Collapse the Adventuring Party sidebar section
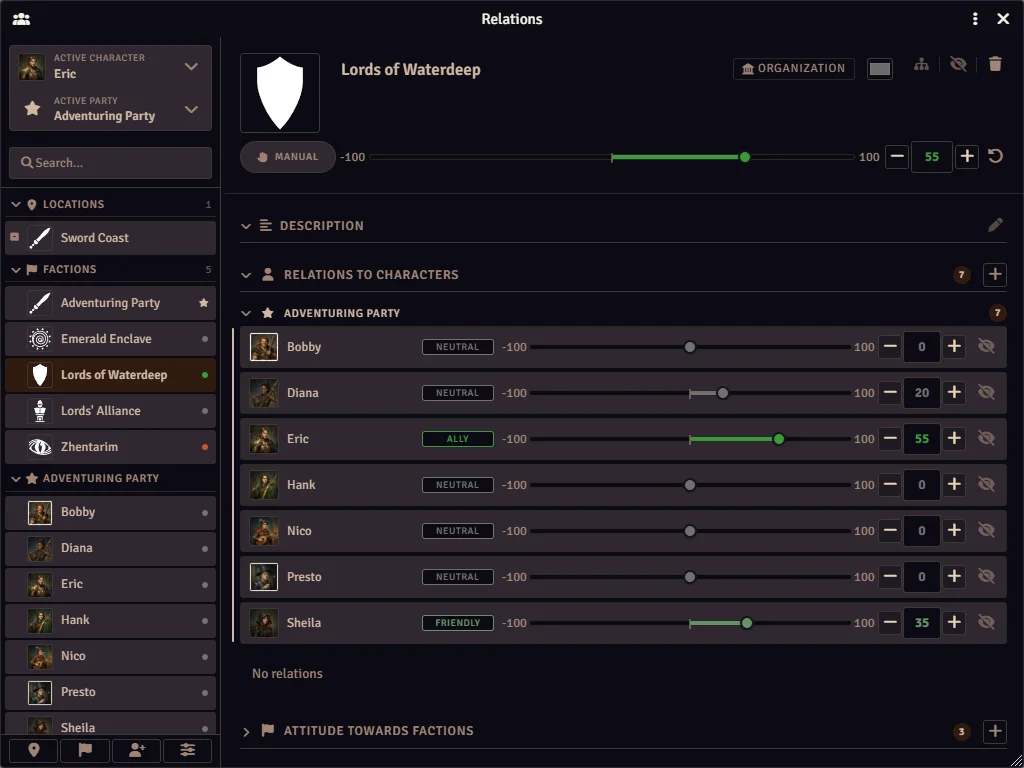 16,479
